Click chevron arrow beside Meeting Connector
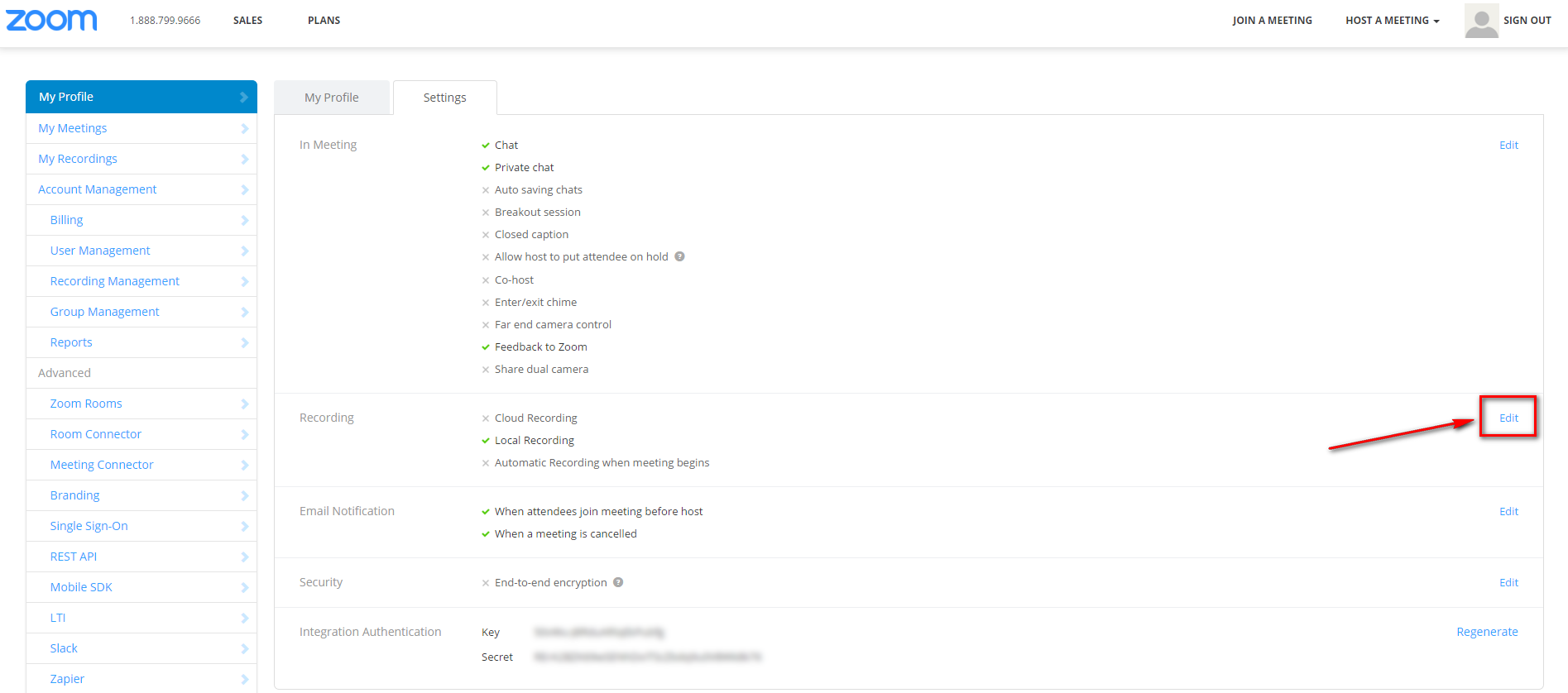Screen dimensions: 1568x693 pos(244,465)
